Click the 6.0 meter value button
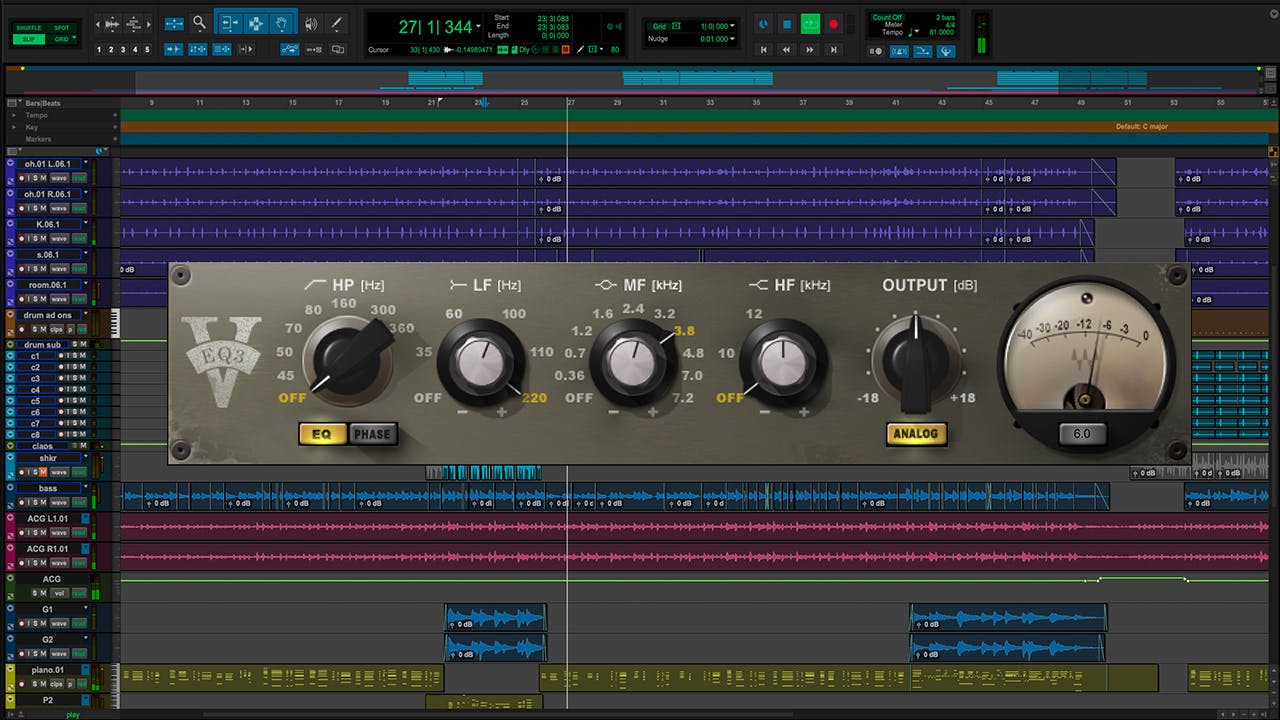 coord(1082,434)
